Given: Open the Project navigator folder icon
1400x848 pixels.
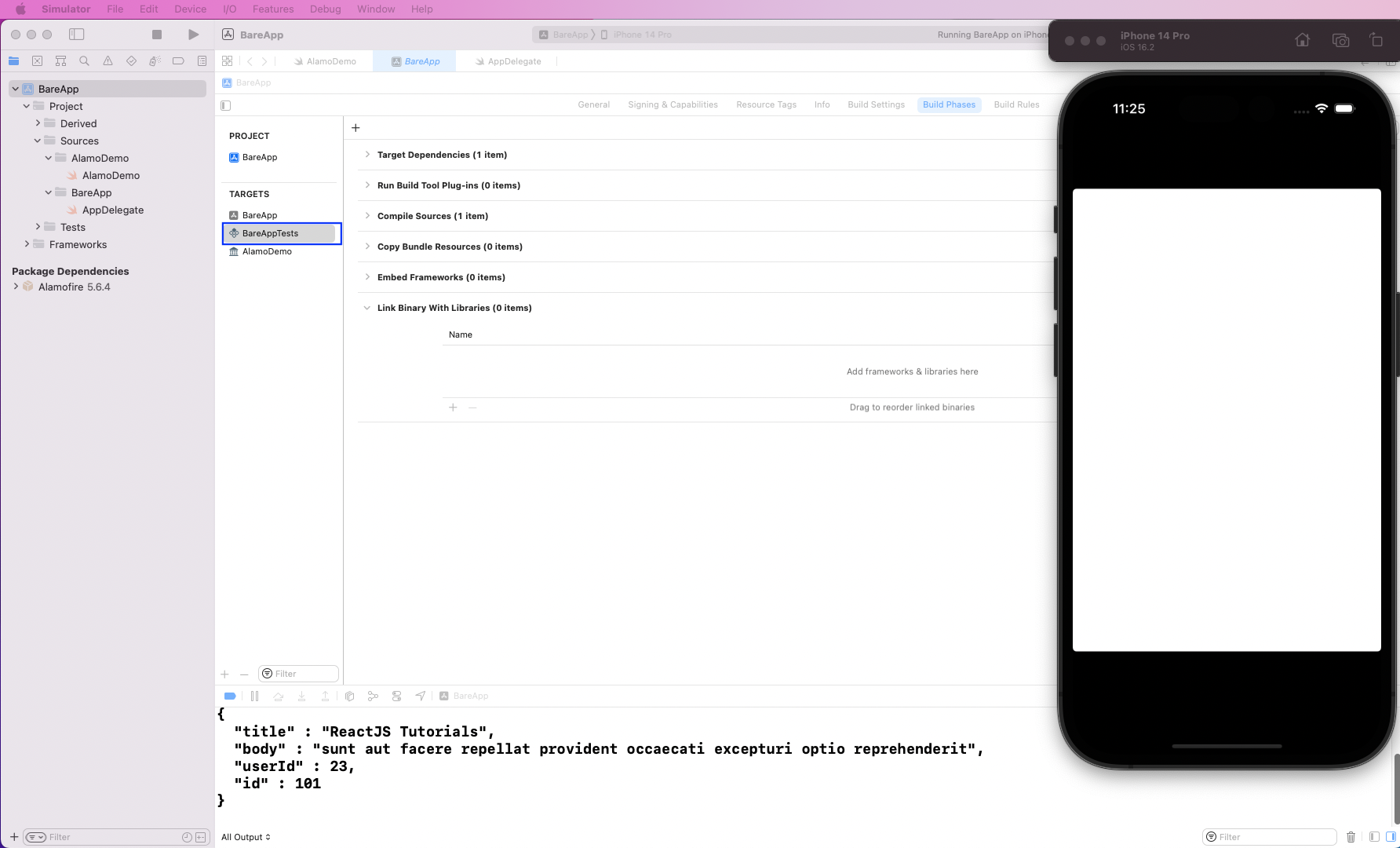Looking at the screenshot, I should click(13, 61).
